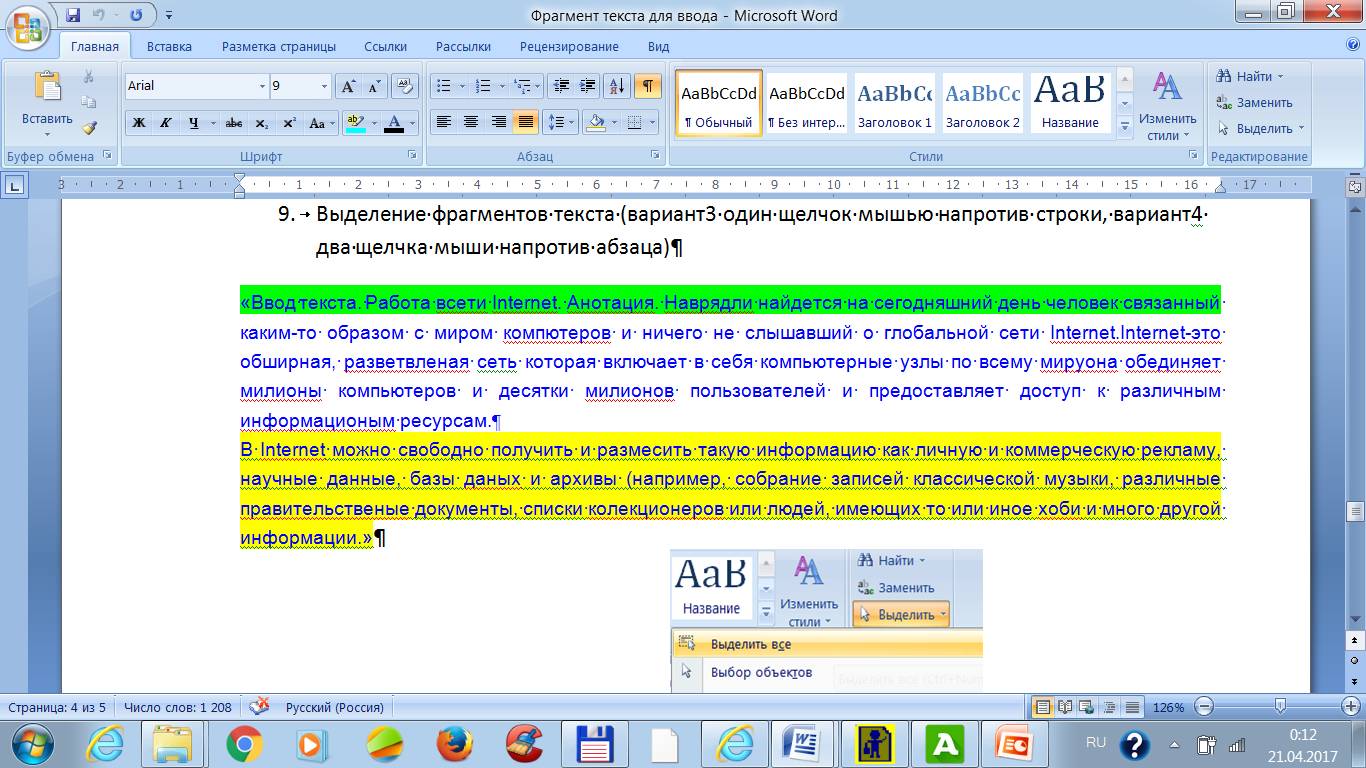Redo the last action
Viewport: 1366px width, 768px height.
[136, 15]
